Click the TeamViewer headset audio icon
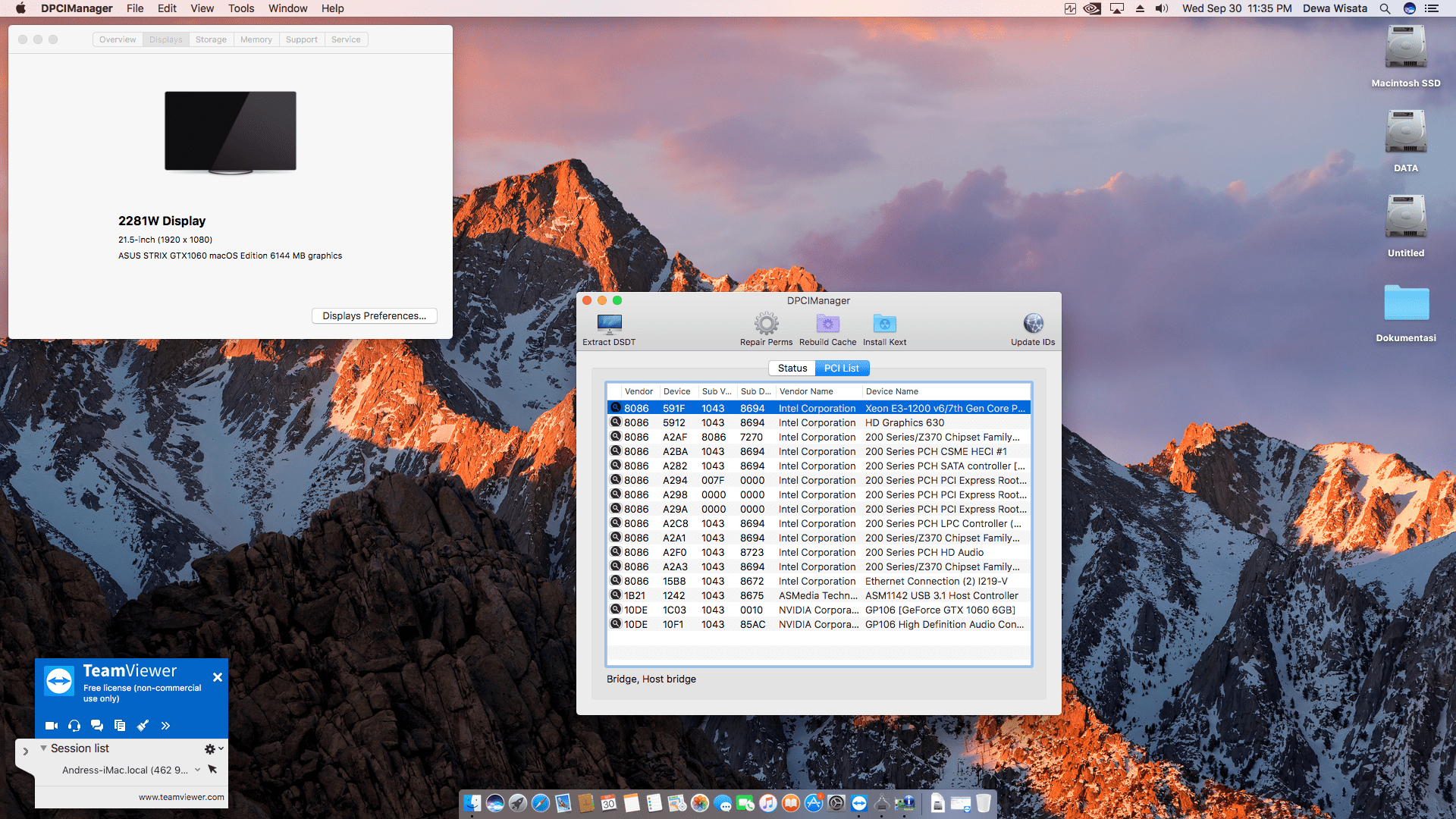 coord(74,726)
